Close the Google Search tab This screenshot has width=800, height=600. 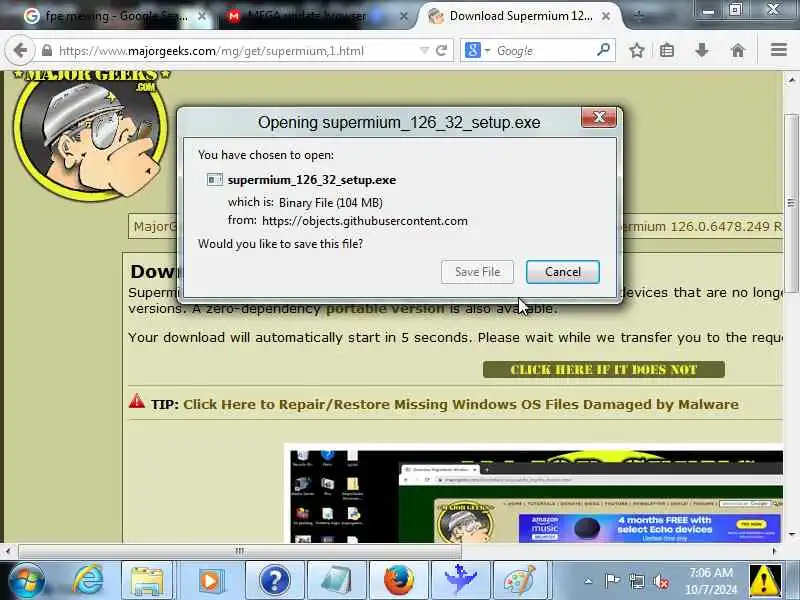coord(202,16)
